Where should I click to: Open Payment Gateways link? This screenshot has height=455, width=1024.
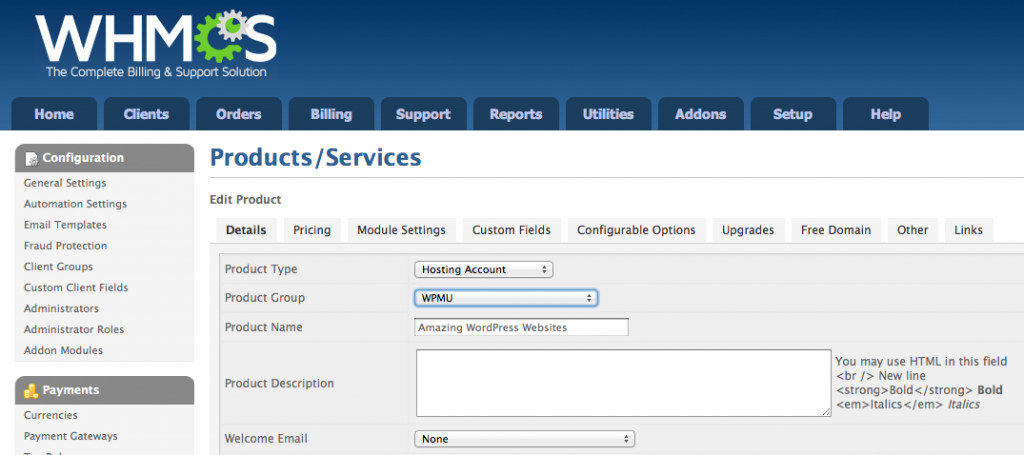[71, 437]
